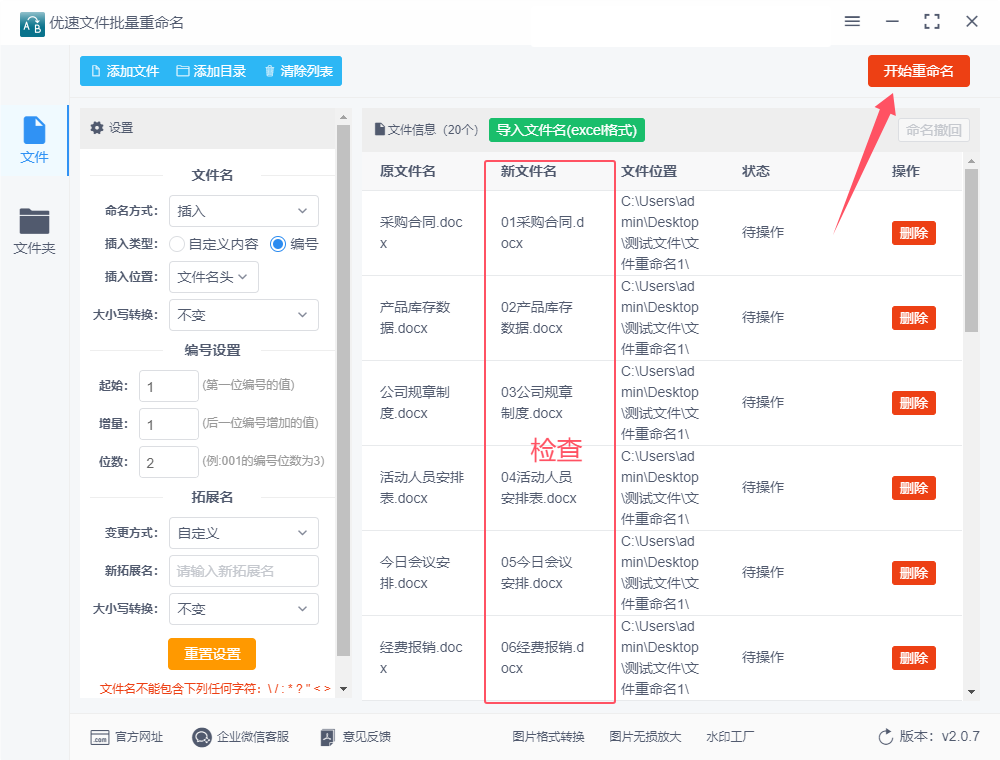
Task: Open 插入位置 dropdown showing 文件名头
Action: [214, 277]
